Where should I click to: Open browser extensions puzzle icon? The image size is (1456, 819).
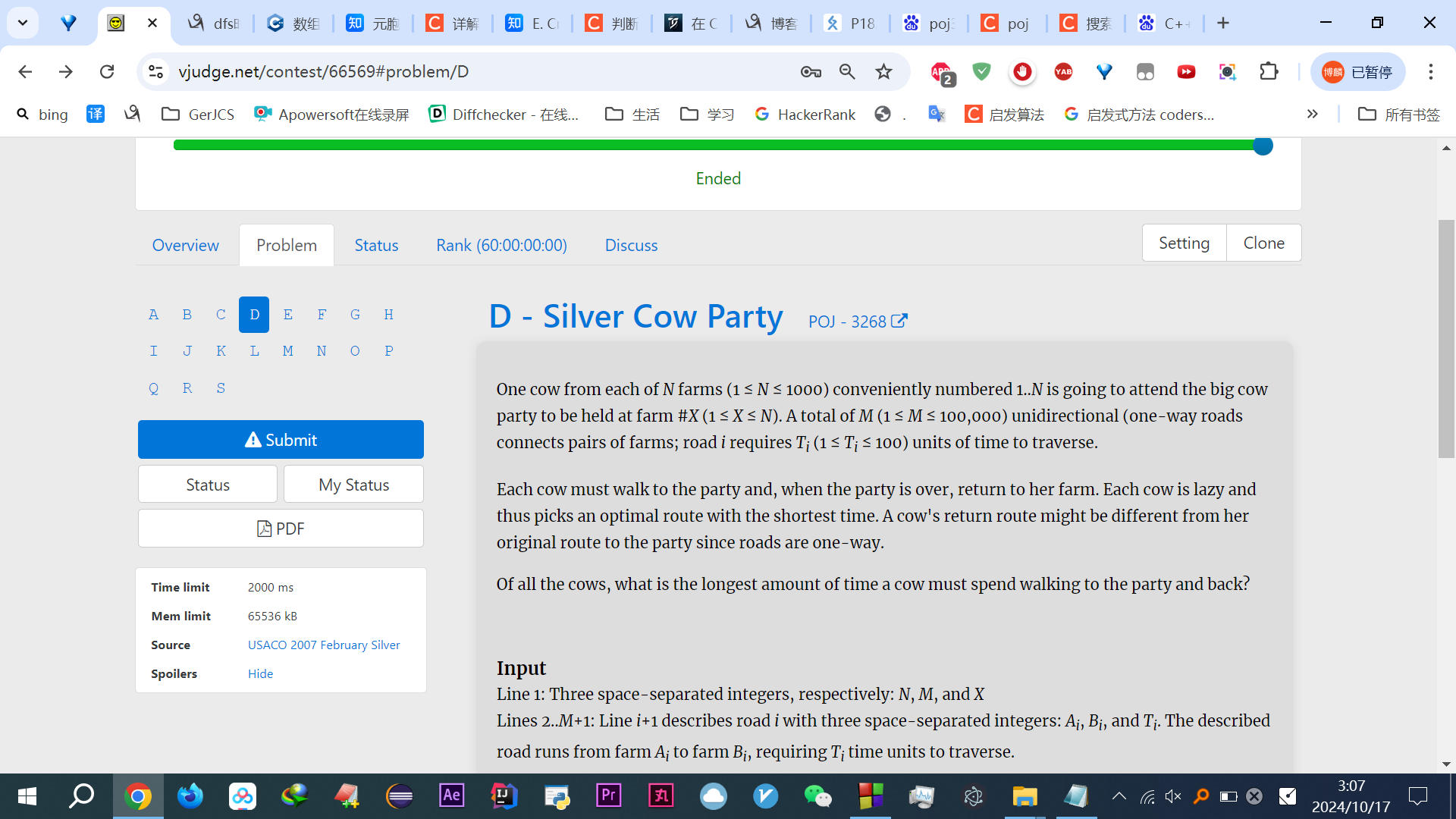[1269, 71]
